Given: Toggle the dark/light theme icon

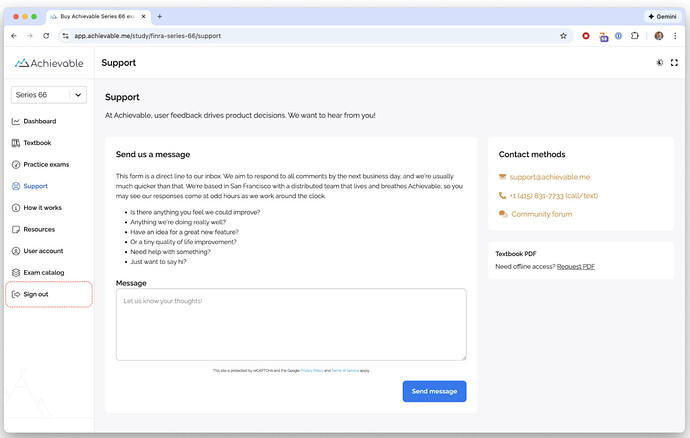Looking at the screenshot, I should [x=659, y=63].
